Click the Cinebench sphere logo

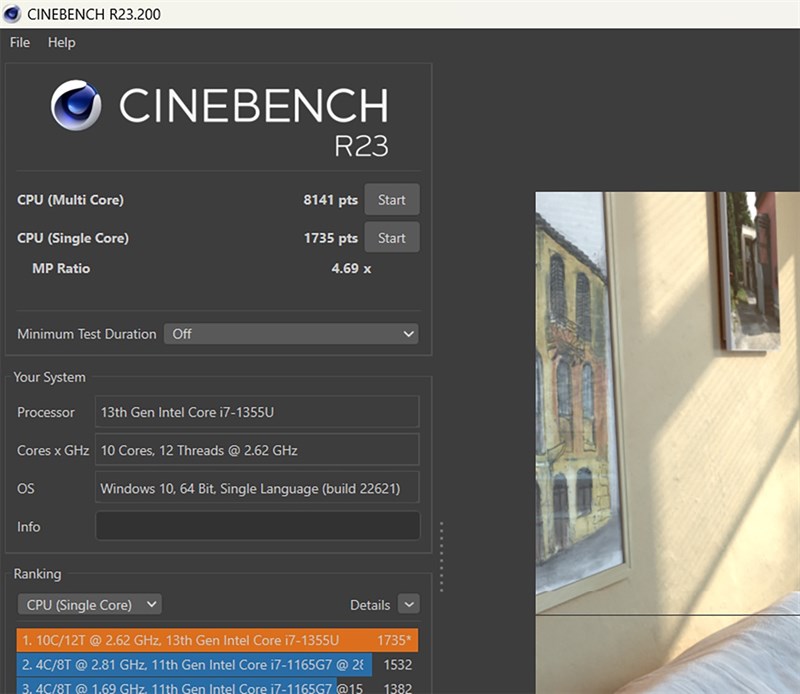click(x=76, y=105)
